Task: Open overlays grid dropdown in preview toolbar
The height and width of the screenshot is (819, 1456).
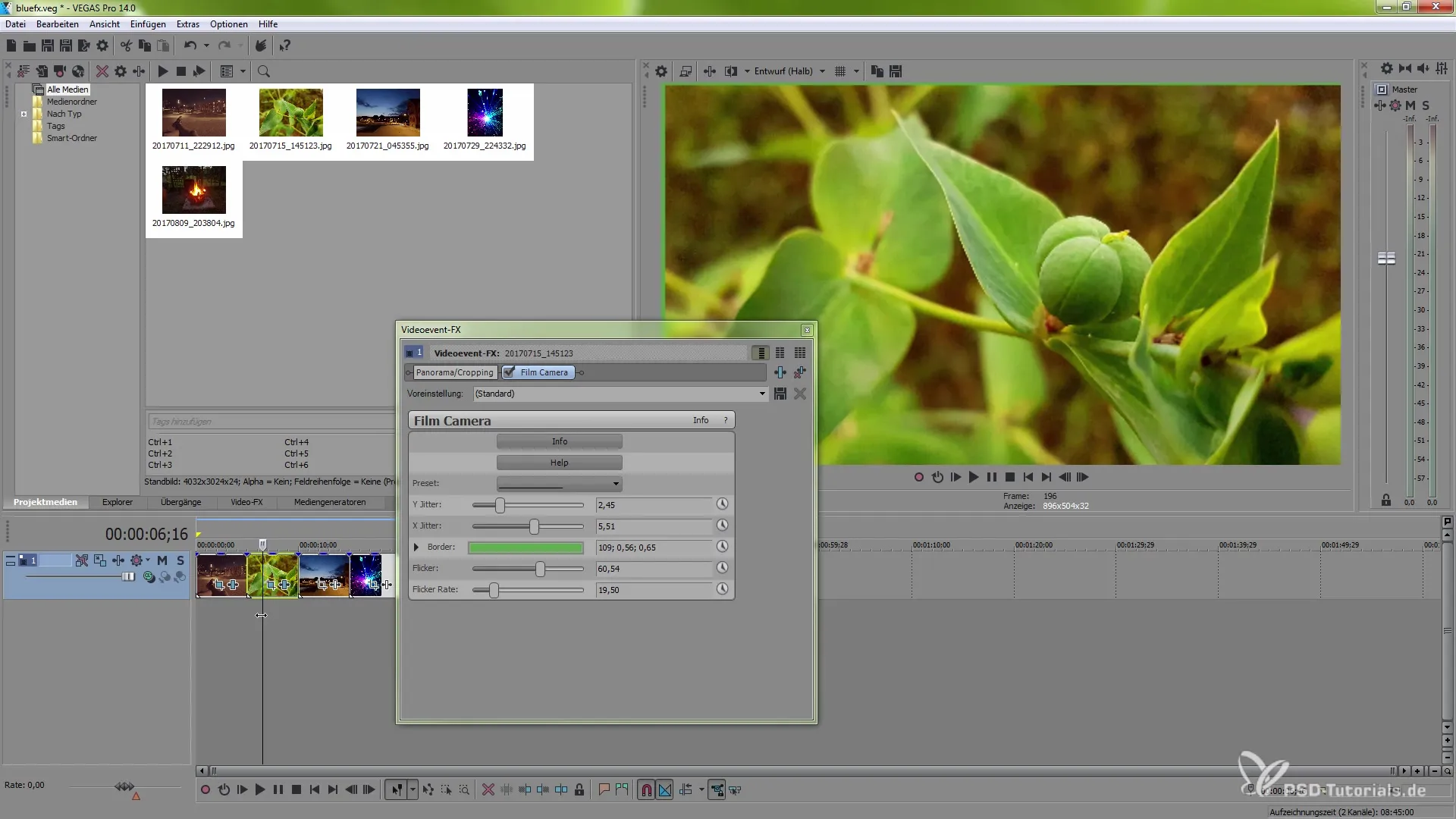Action: 856,71
